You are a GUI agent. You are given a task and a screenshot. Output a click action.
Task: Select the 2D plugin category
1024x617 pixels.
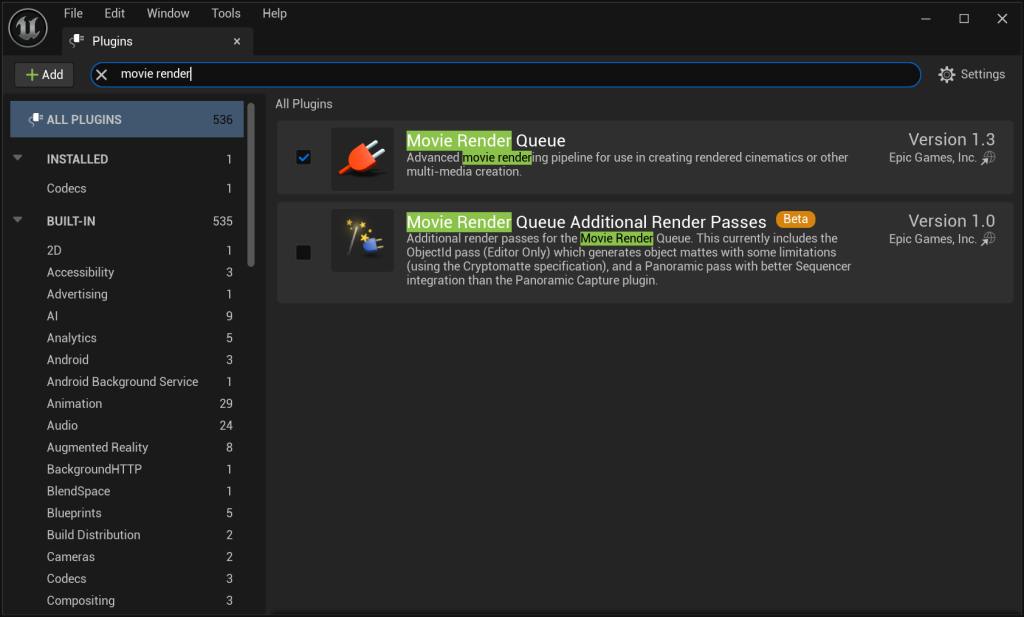(x=127, y=250)
